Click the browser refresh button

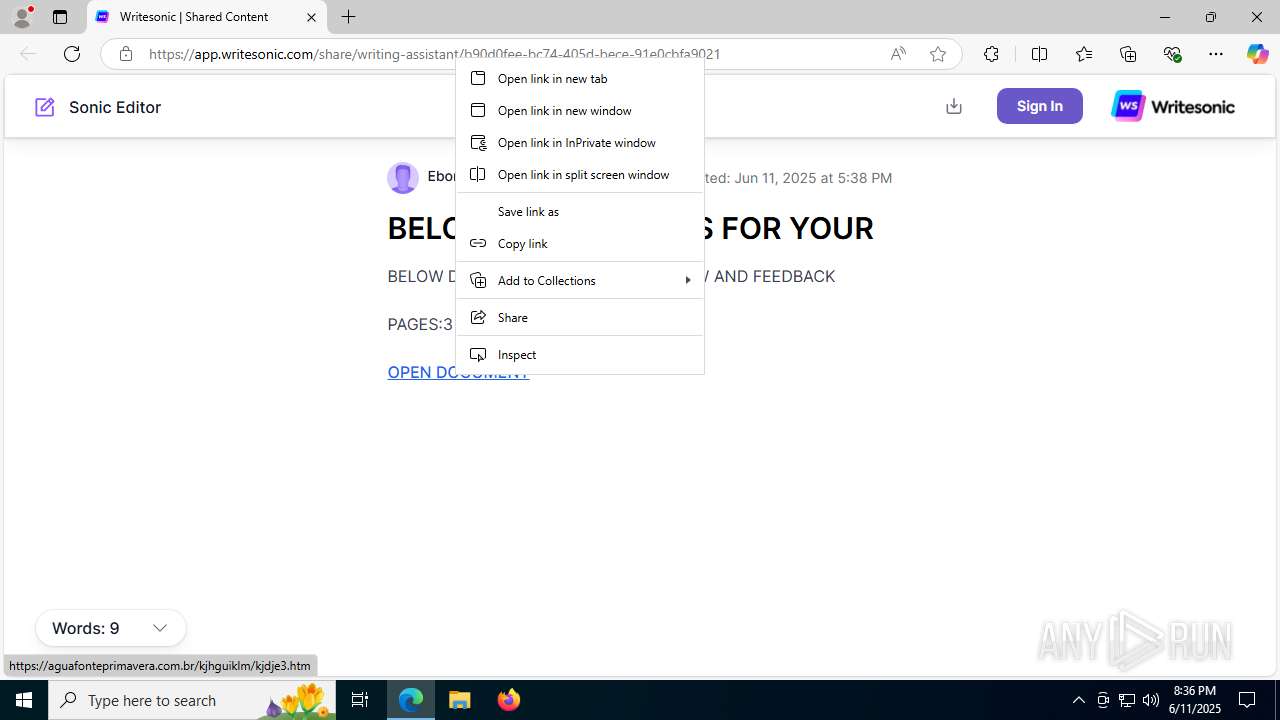[72, 54]
